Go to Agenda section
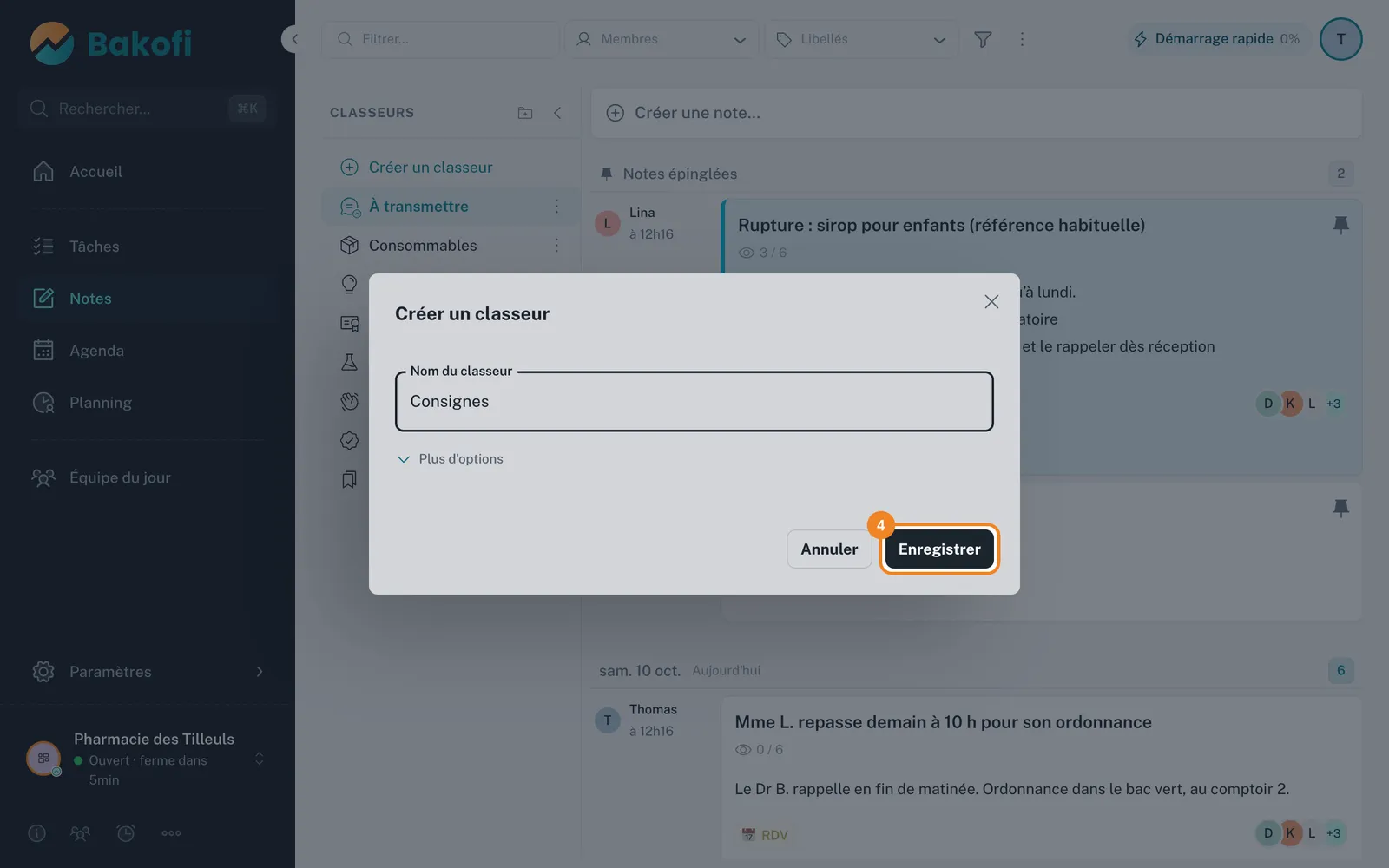Viewport: 1389px width, 868px height. [x=148, y=351]
